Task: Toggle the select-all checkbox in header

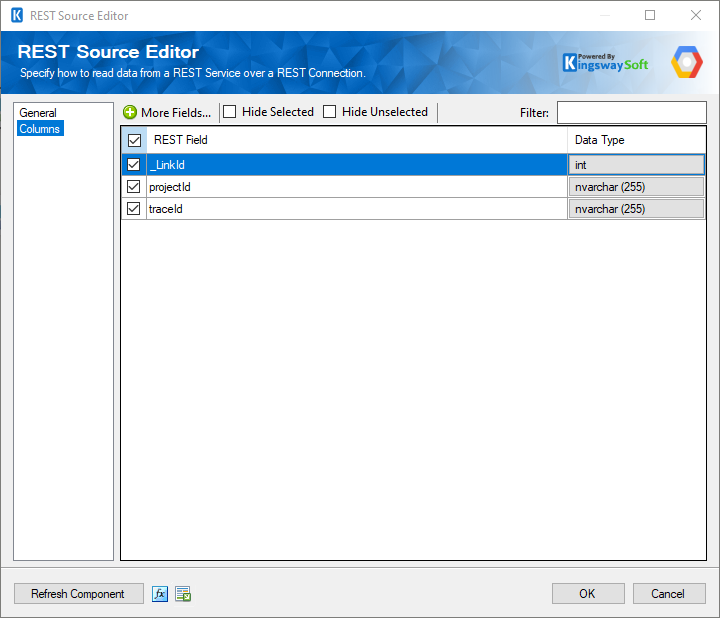Action: 134,140
